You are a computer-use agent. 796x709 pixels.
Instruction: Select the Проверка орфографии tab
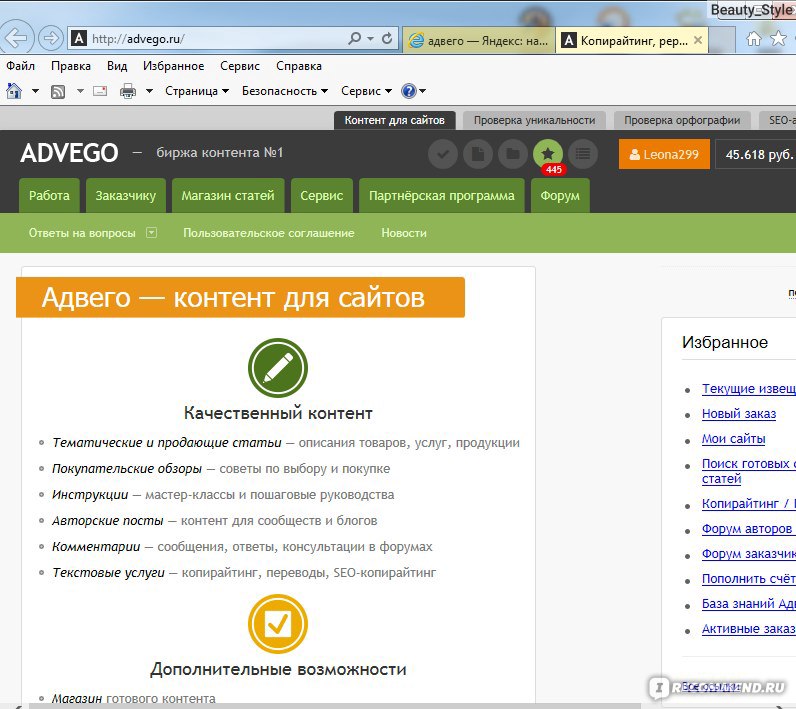point(682,120)
